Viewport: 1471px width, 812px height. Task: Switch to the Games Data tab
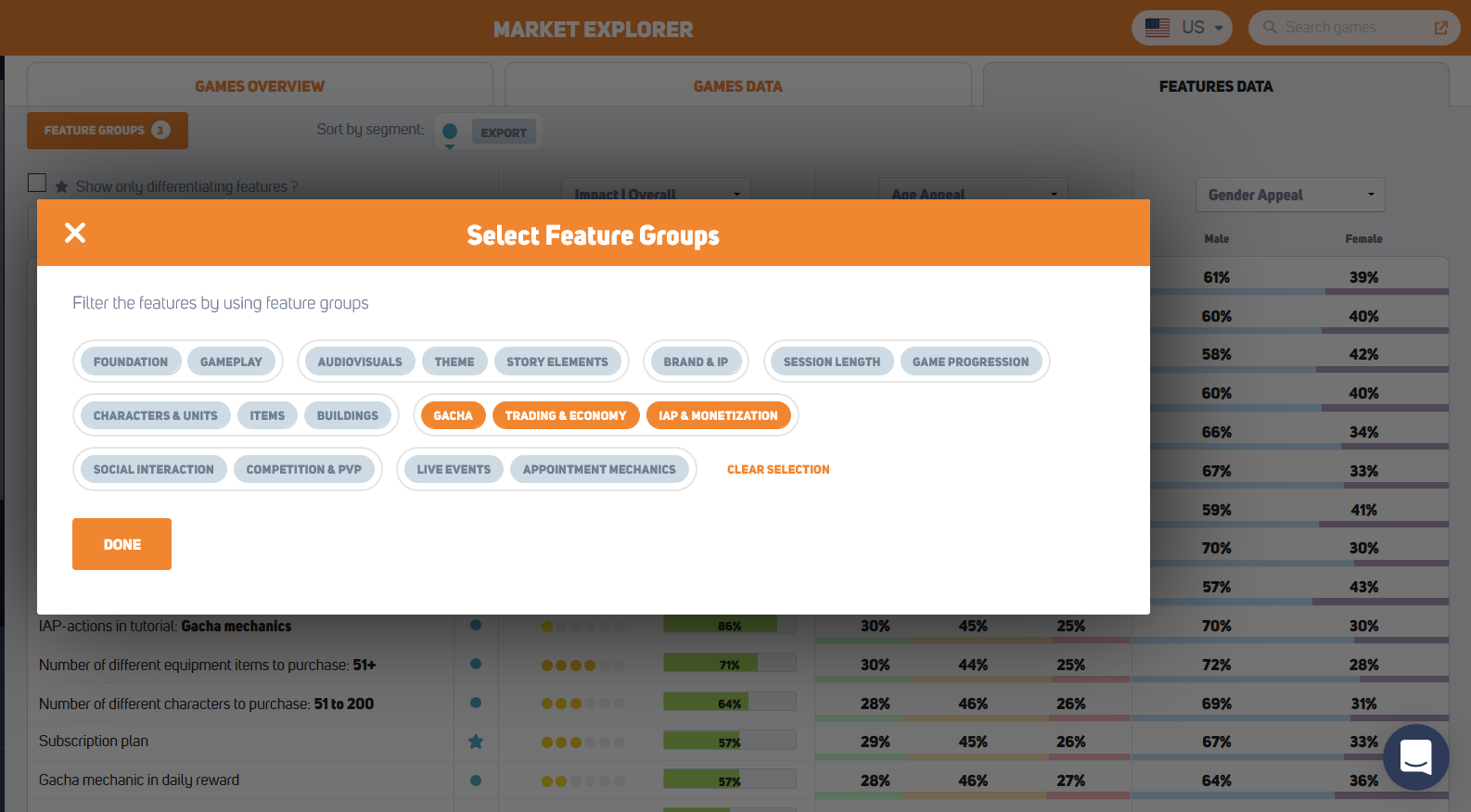(737, 85)
